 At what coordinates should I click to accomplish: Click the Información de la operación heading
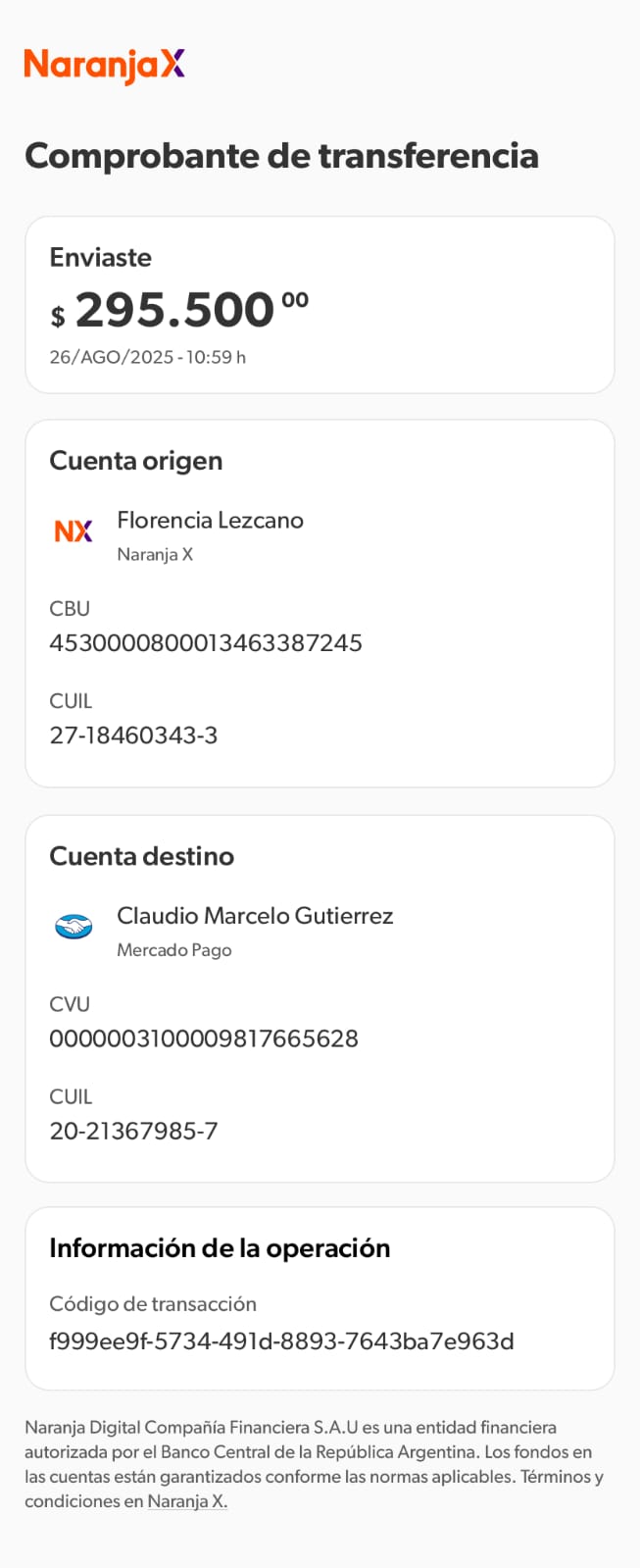220,1248
